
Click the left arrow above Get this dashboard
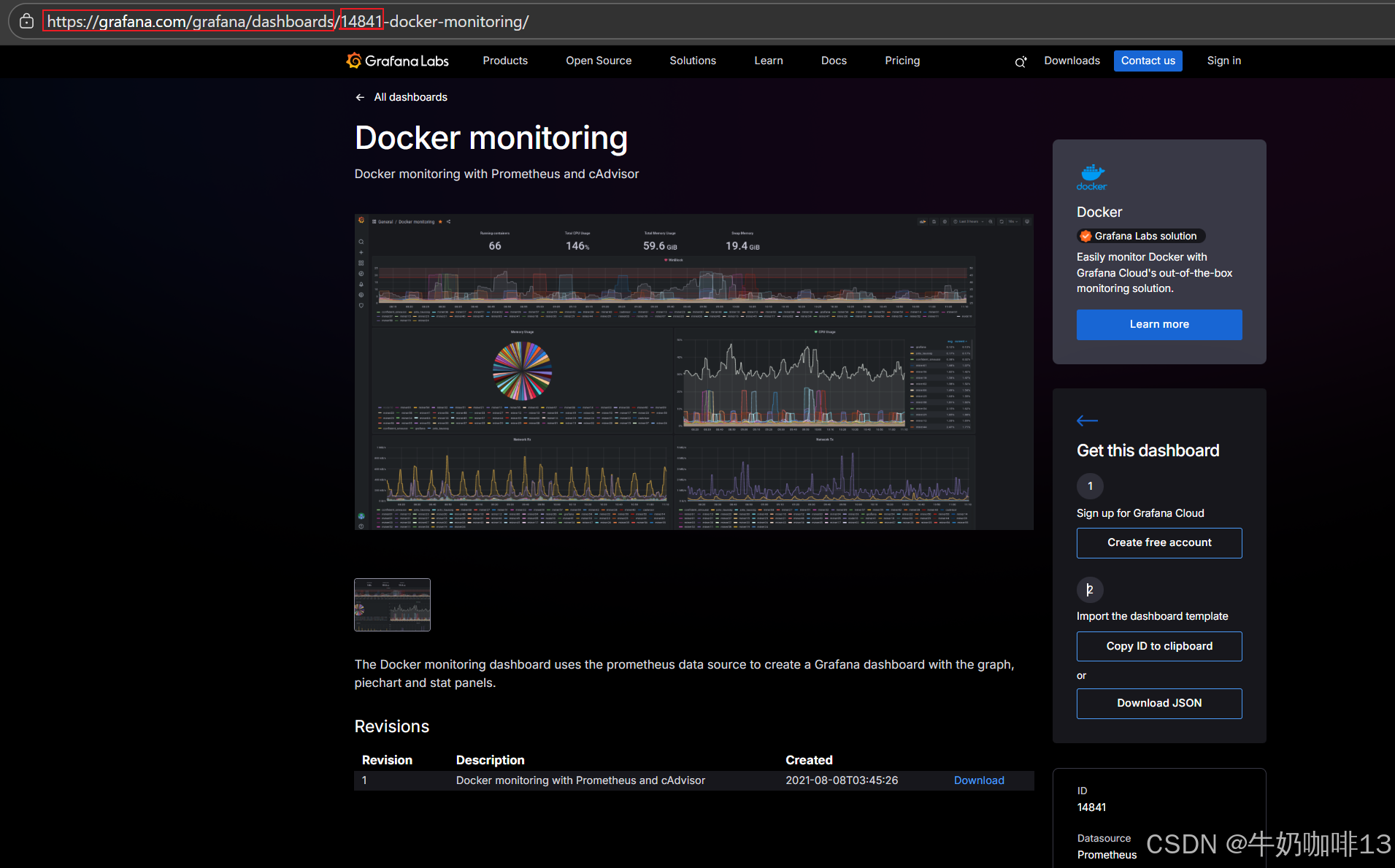click(1087, 420)
